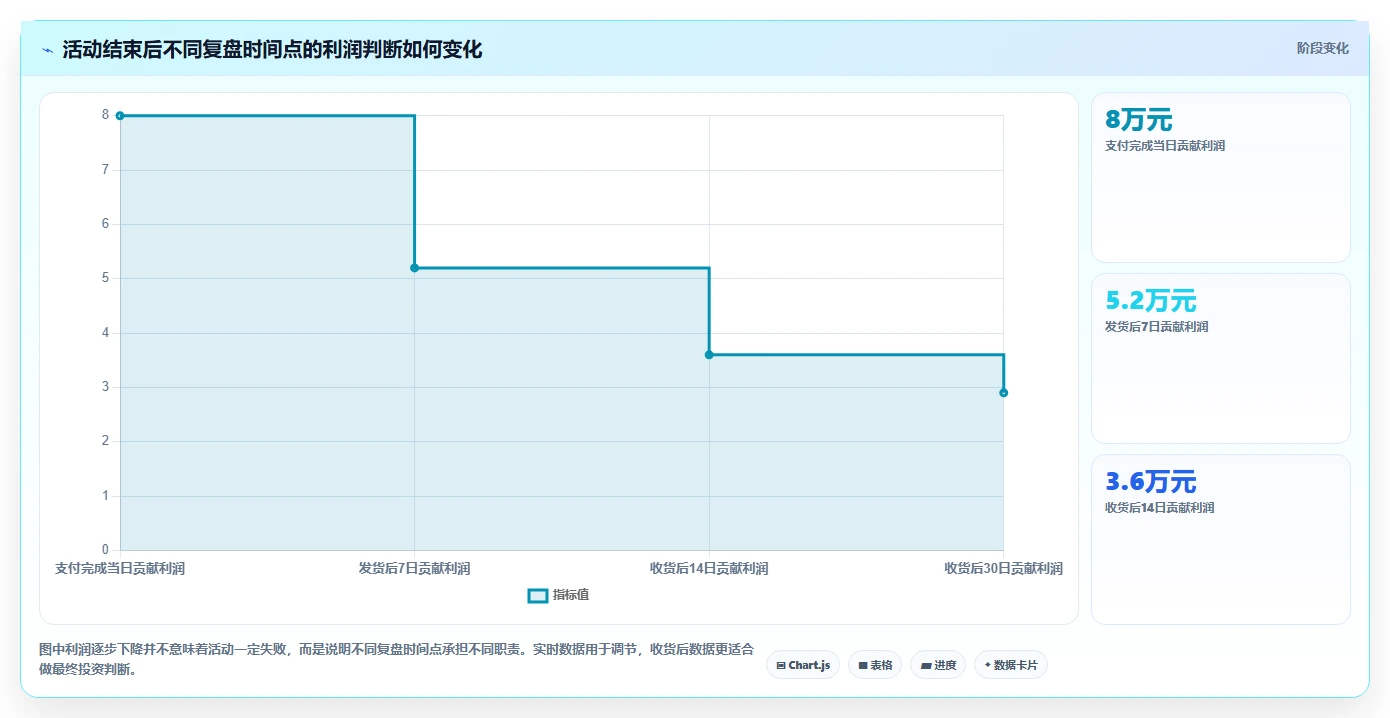
Task: Select the 进度 tag button
Action: pyautogui.click(x=938, y=665)
